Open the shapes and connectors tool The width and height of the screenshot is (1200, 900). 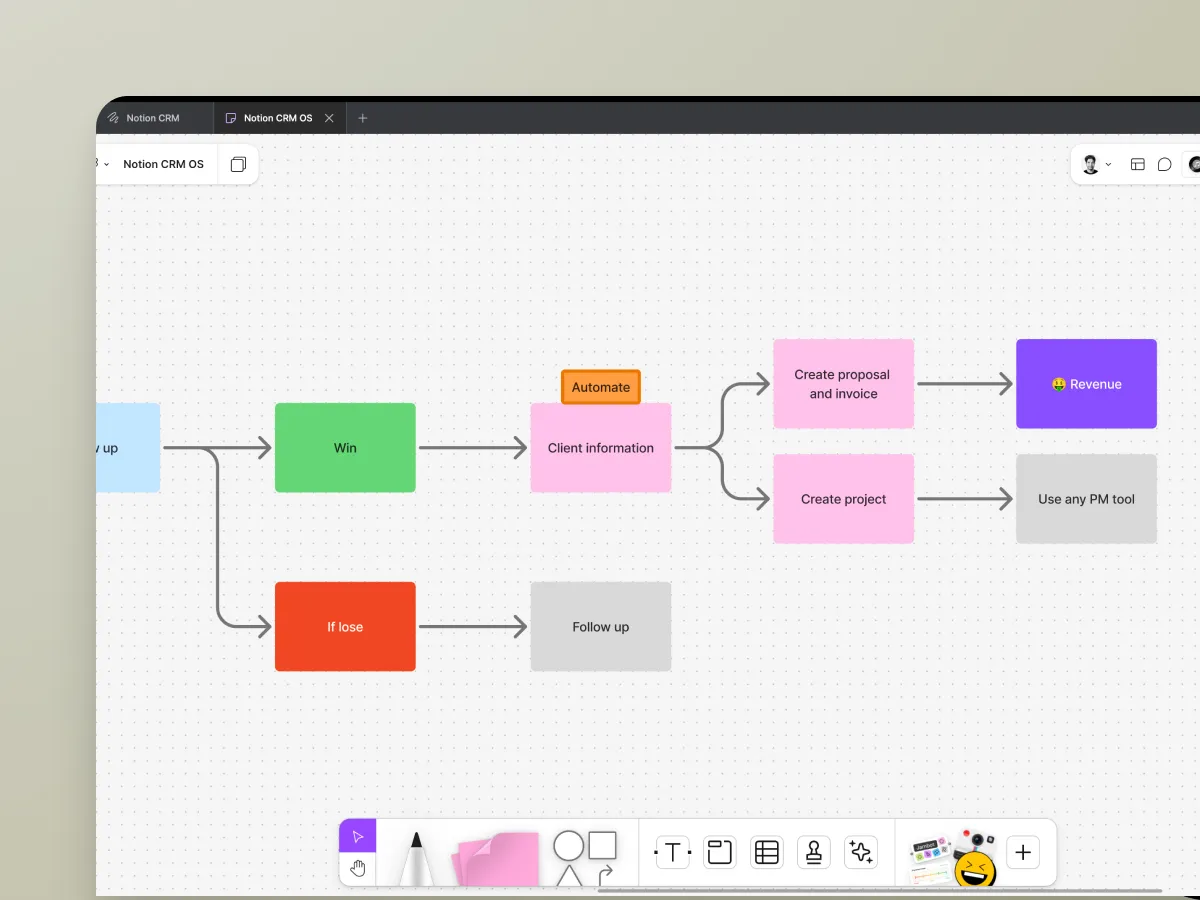[586, 858]
